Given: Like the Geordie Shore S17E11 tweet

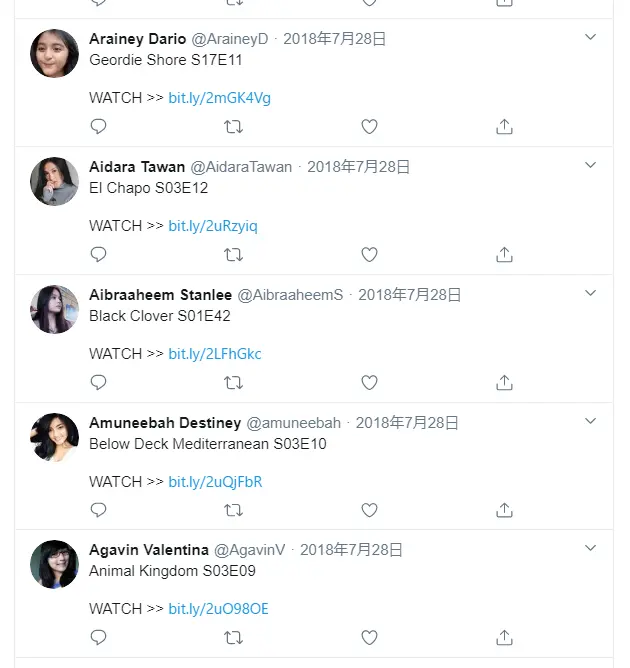Looking at the screenshot, I should pyautogui.click(x=369, y=127).
